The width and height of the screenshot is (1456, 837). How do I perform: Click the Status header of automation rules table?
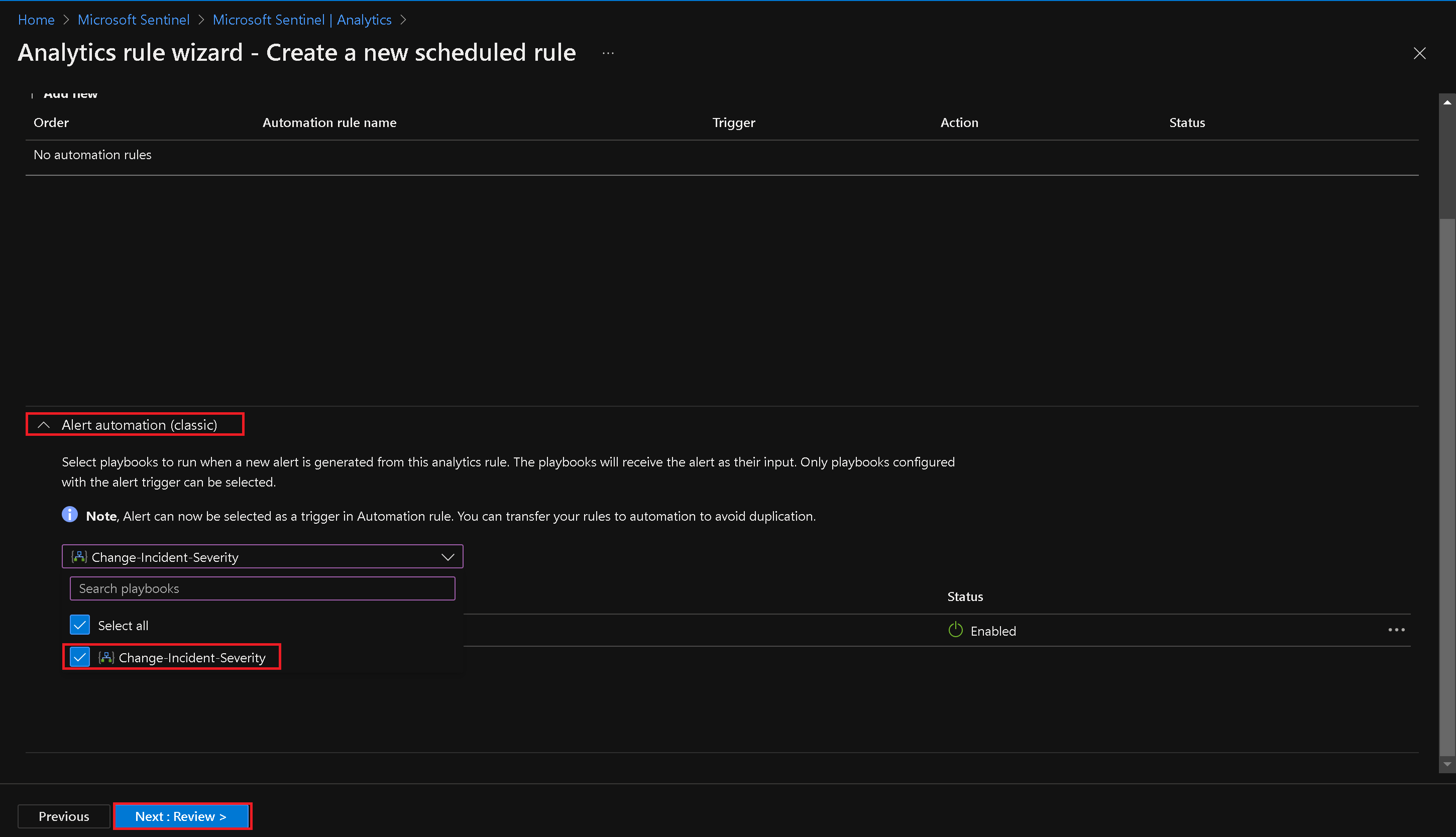[1187, 123]
